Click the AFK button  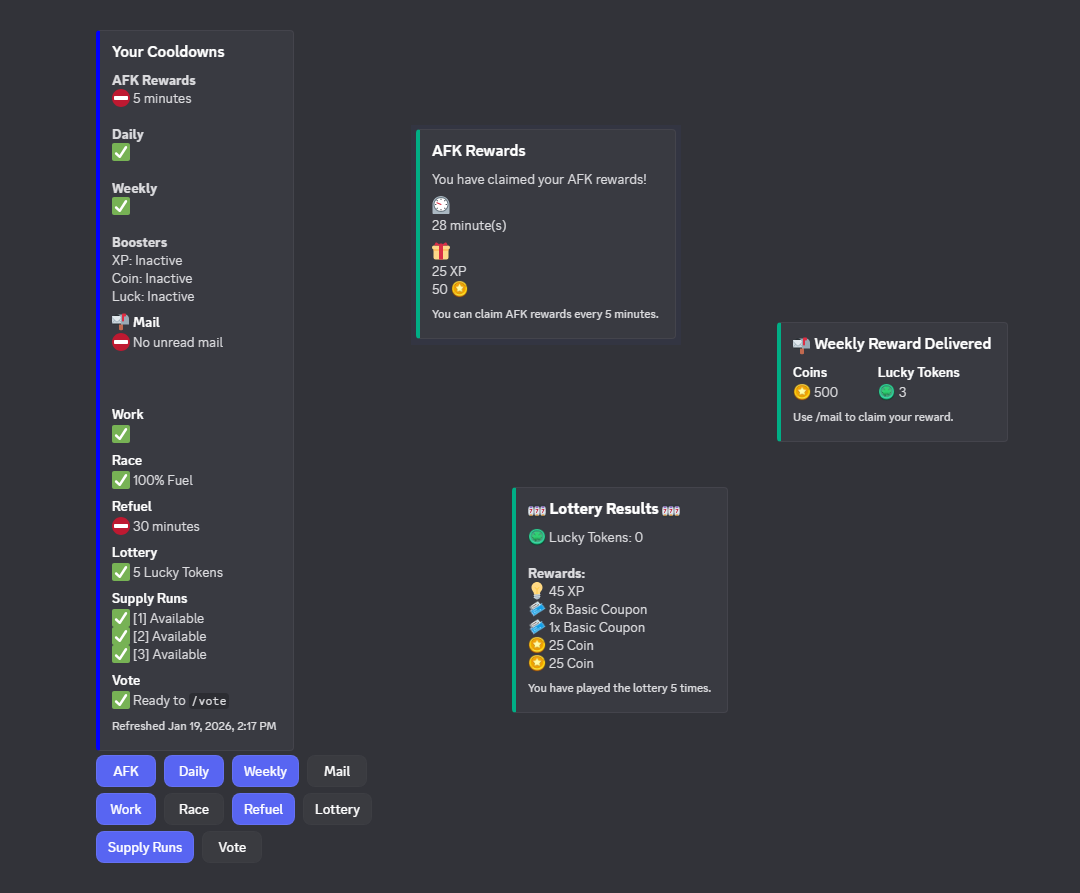click(x=126, y=771)
